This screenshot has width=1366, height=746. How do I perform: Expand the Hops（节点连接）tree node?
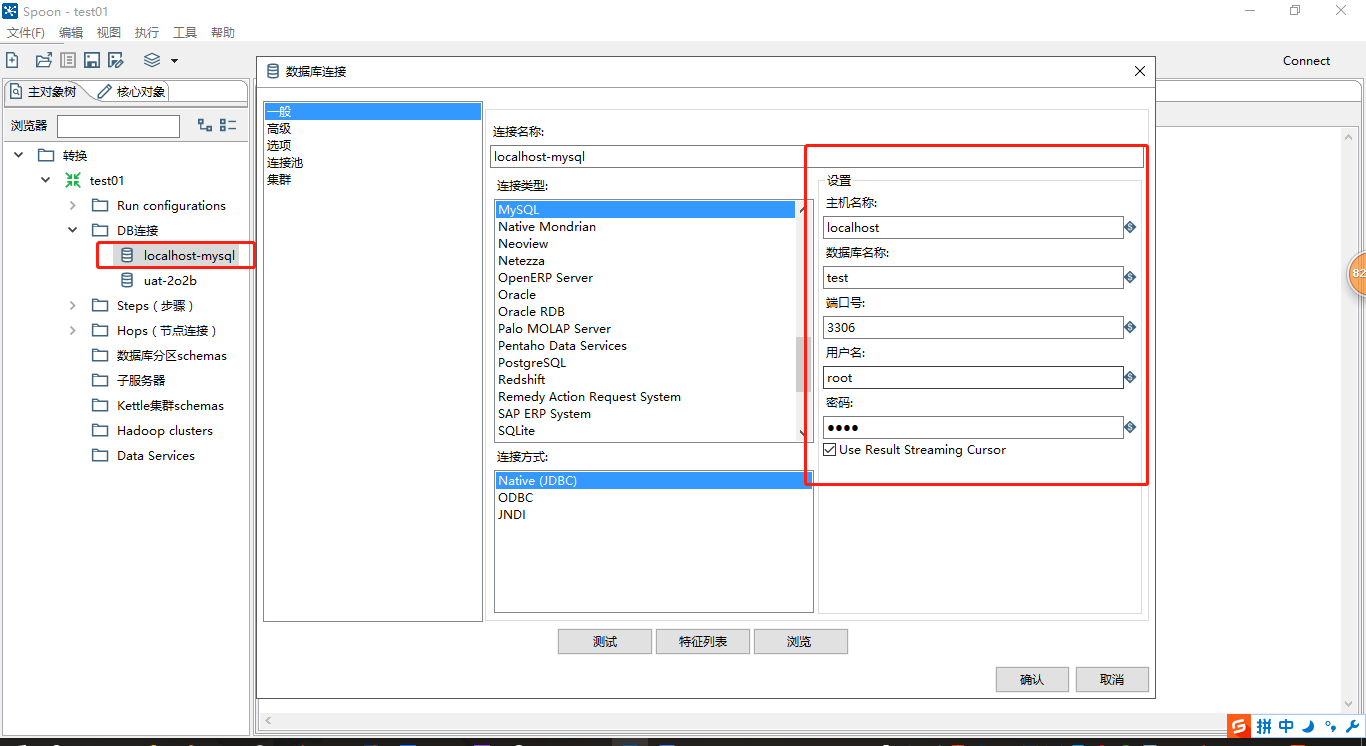pyautogui.click(x=72, y=330)
